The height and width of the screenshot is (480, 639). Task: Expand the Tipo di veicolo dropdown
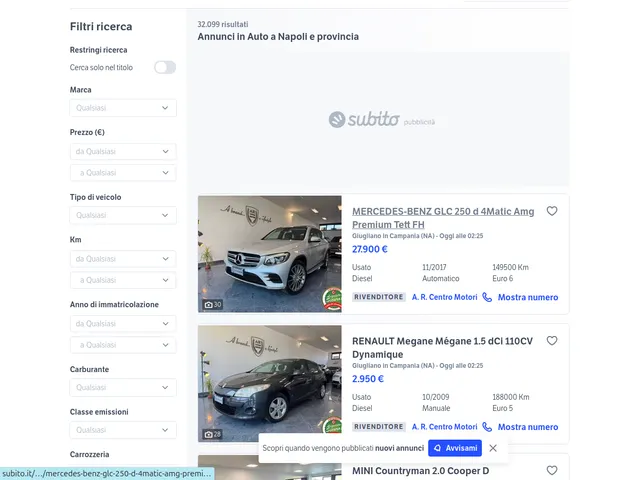tap(123, 215)
